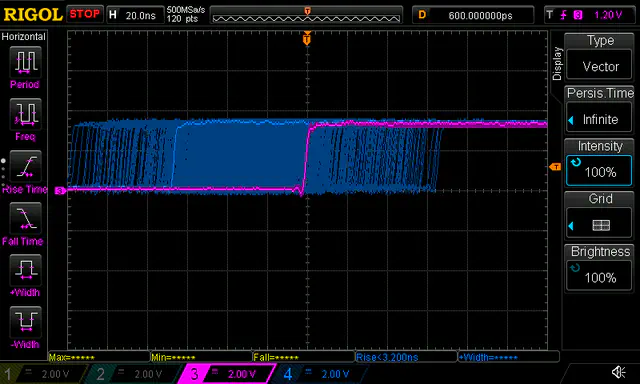This screenshot has width=640, height=384.
Task: Click the speaker sound icon
Action: pos(618,372)
